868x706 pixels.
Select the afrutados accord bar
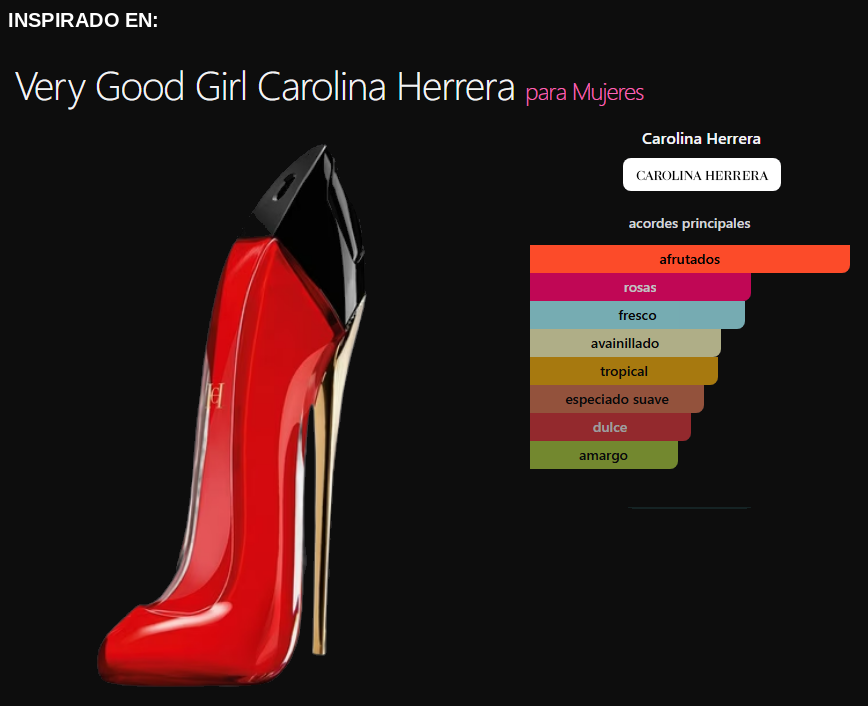[690, 259]
